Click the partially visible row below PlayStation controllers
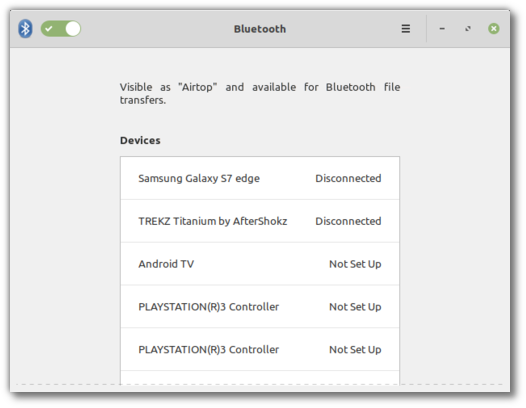The height and width of the screenshot is (408, 526). (x=260, y=378)
